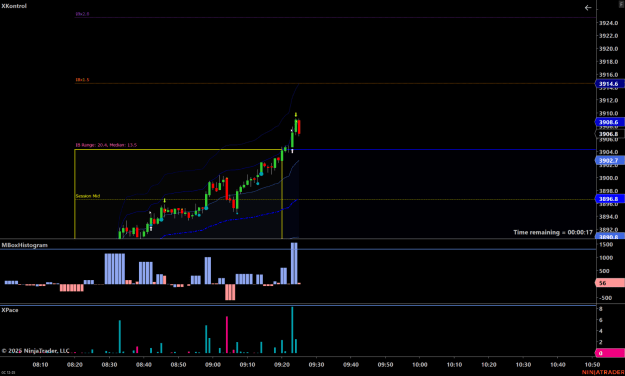Click the small F button in the corner
The width and height of the screenshot is (625, 376).
(x=622, y=3)
